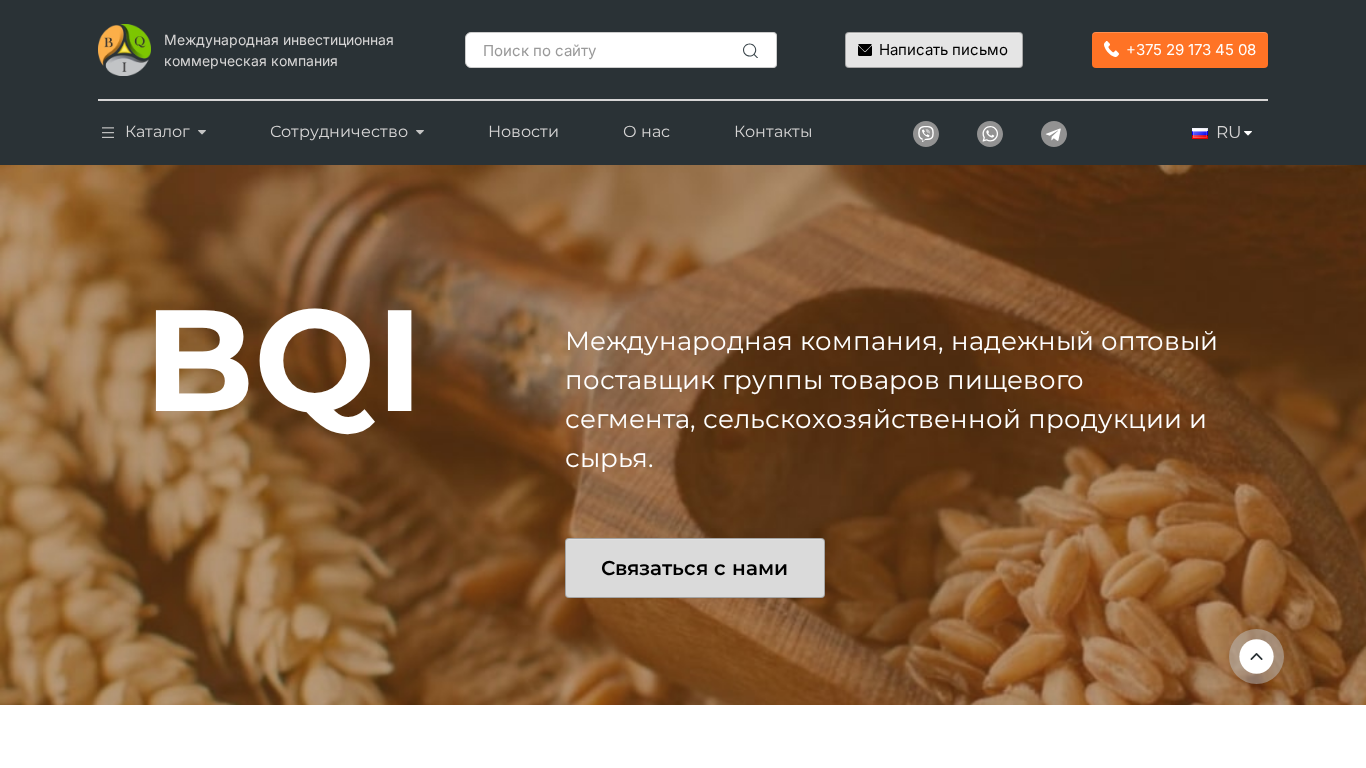Open the RU language selector
This screenshot has height=768, width=1366.
click(1222, 132)
